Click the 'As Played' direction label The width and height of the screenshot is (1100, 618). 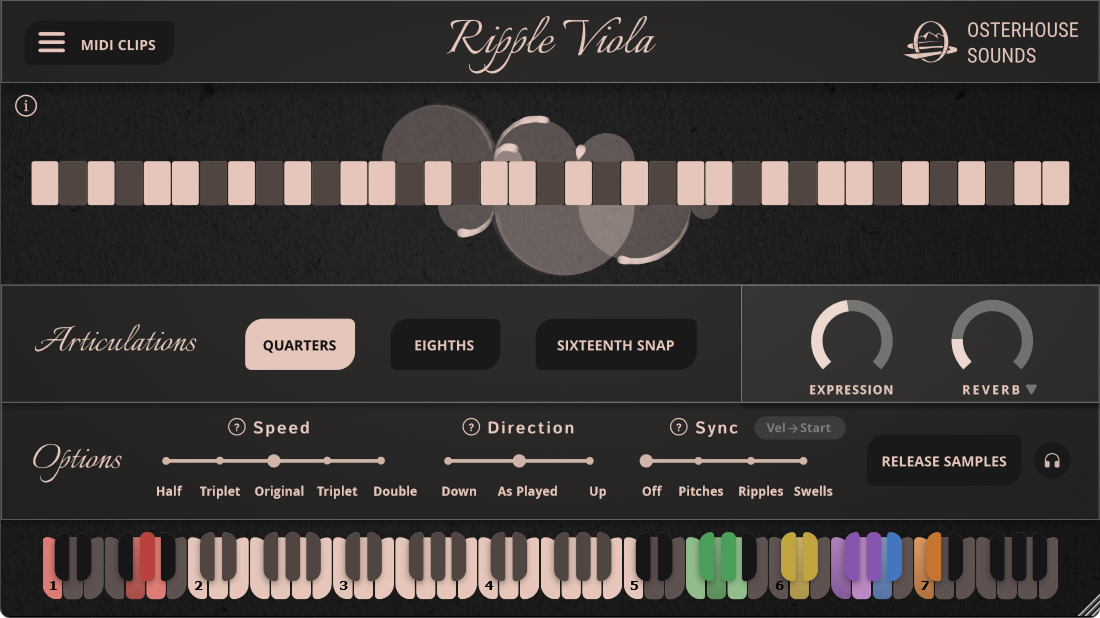click(528, 491)
